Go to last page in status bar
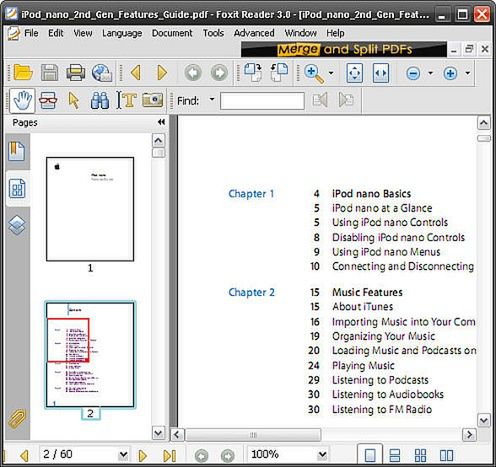496x467 pixels. click(x=169, y=456)
